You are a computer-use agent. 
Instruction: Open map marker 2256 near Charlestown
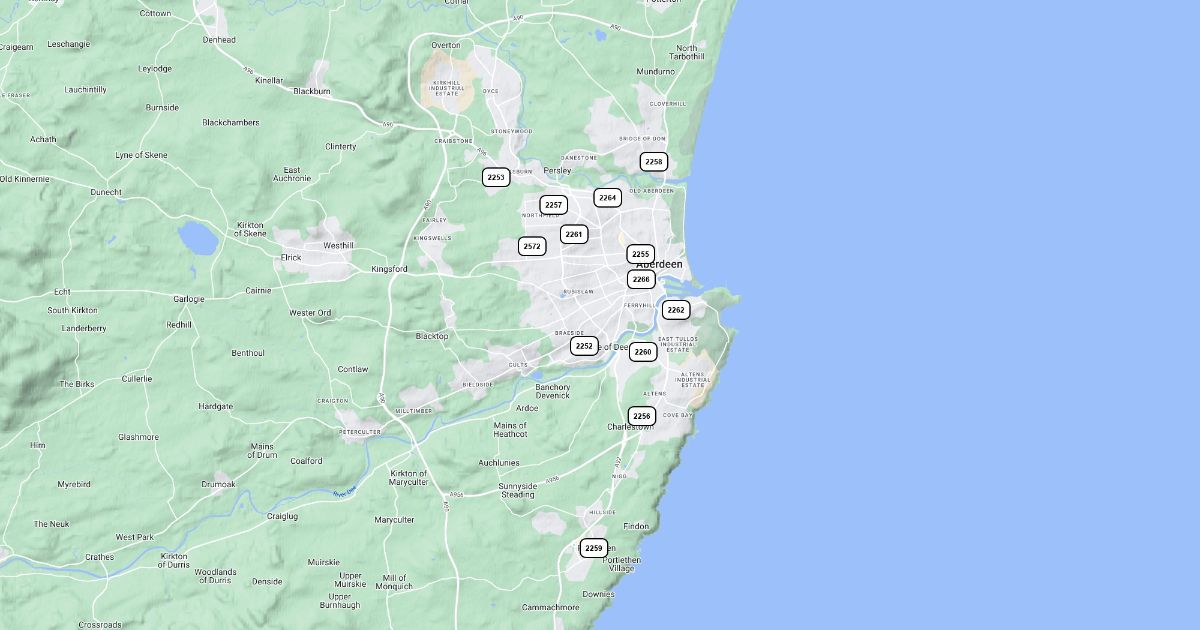(642, 417)
